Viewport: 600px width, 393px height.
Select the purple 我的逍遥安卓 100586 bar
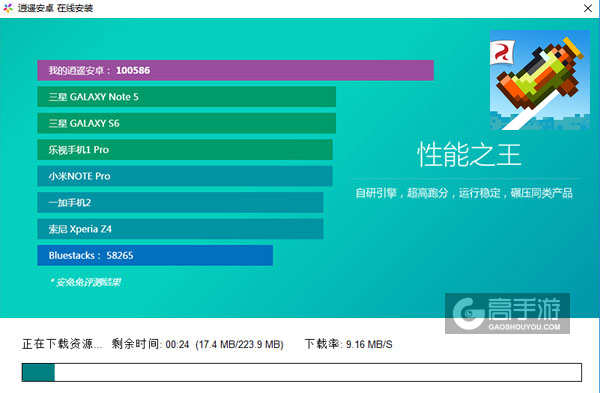click(x=235, y=70)
